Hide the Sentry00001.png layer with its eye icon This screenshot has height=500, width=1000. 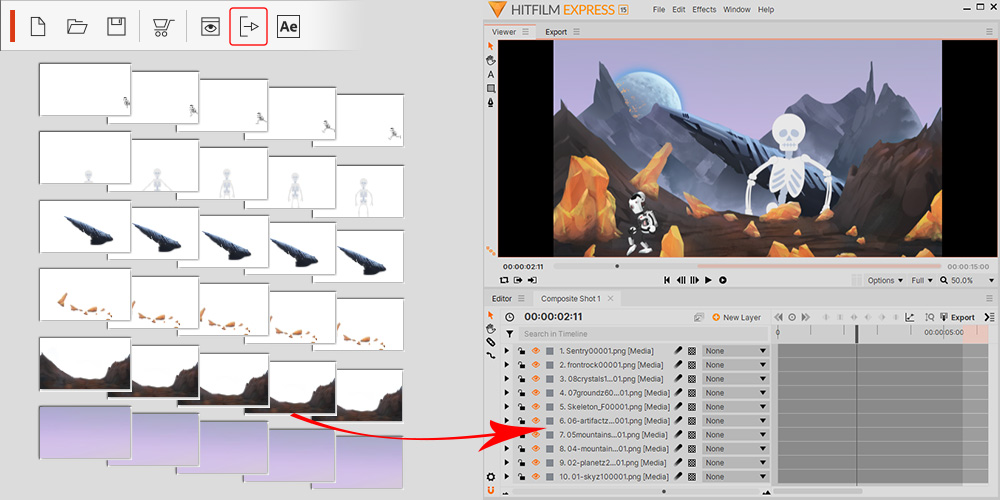[535, 351]
